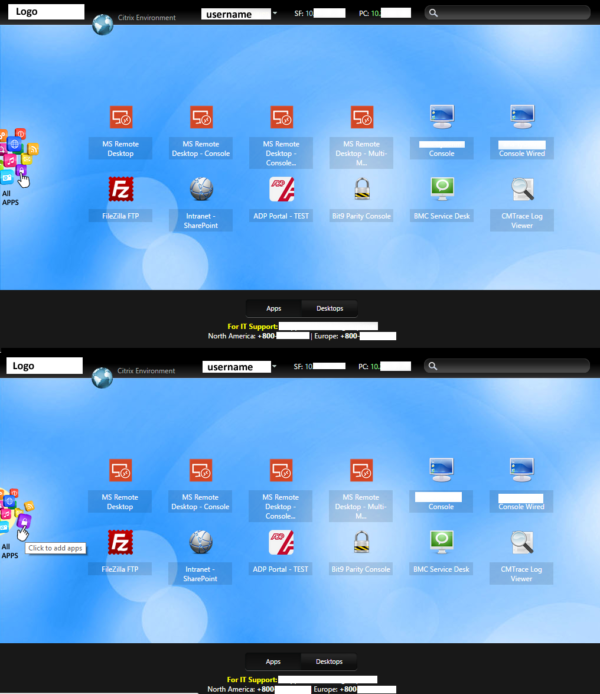
Task: Open CMTrace Log Viewer in top screenshot
Action: click(x=523, y=189)
